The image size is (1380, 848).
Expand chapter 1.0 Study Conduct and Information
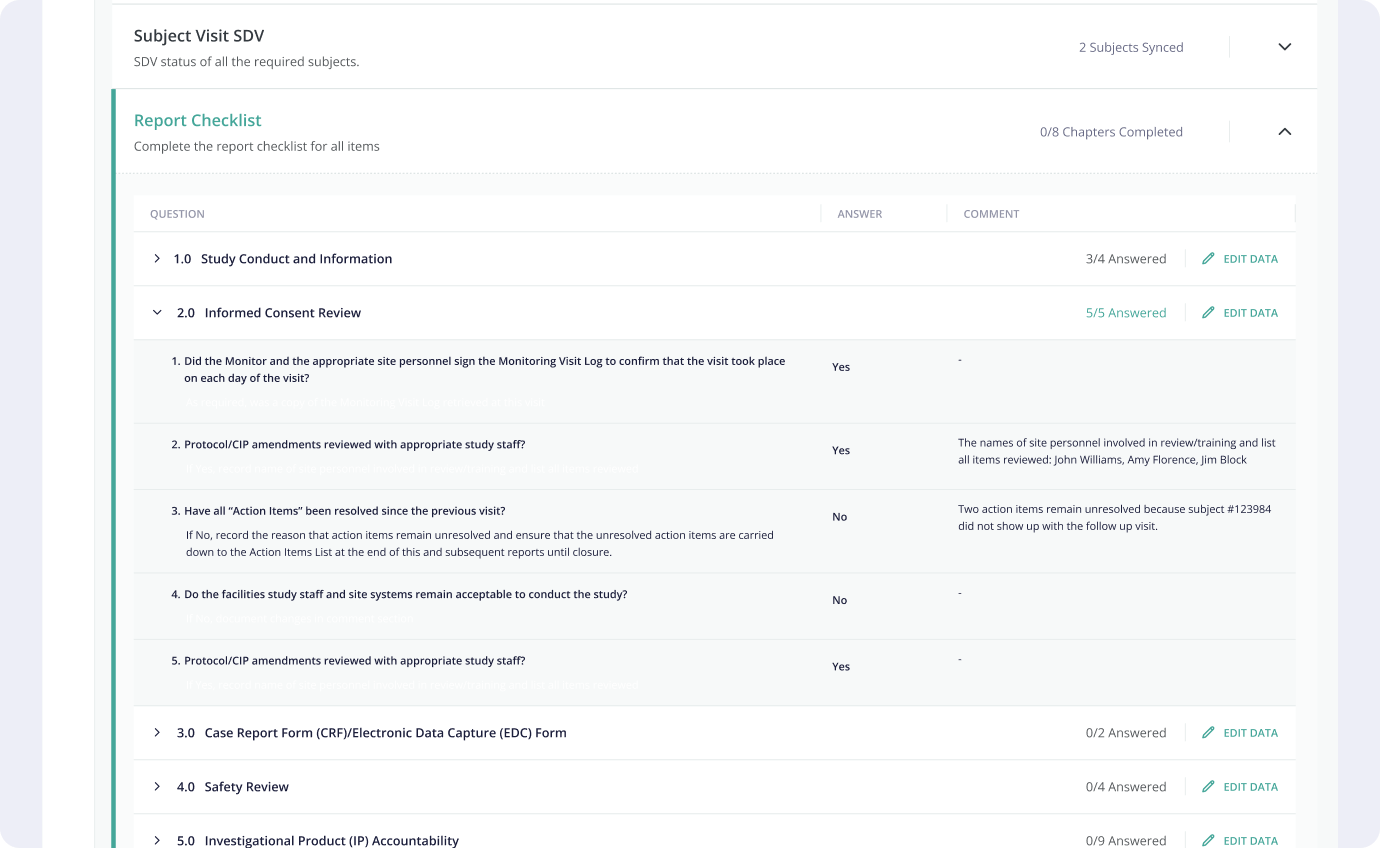157,259
